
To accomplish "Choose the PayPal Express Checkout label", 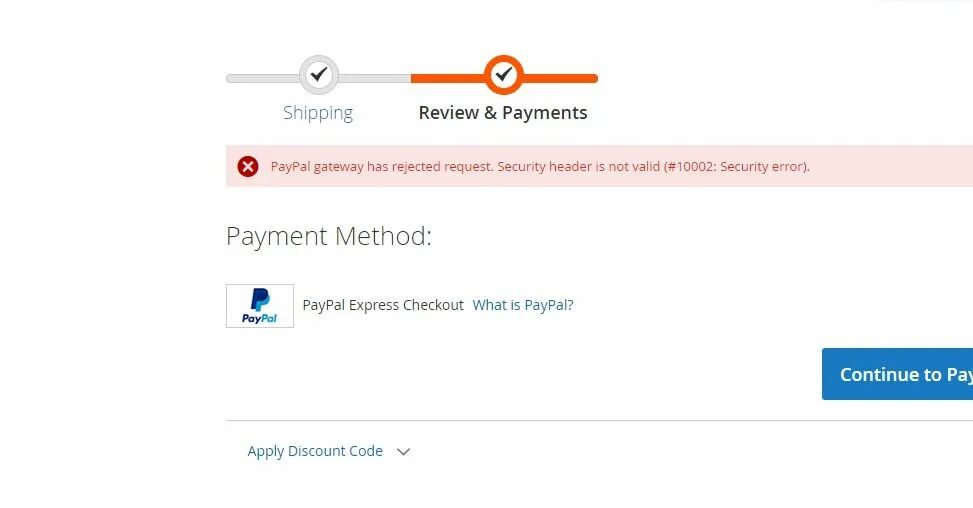I will coord(383,305).
